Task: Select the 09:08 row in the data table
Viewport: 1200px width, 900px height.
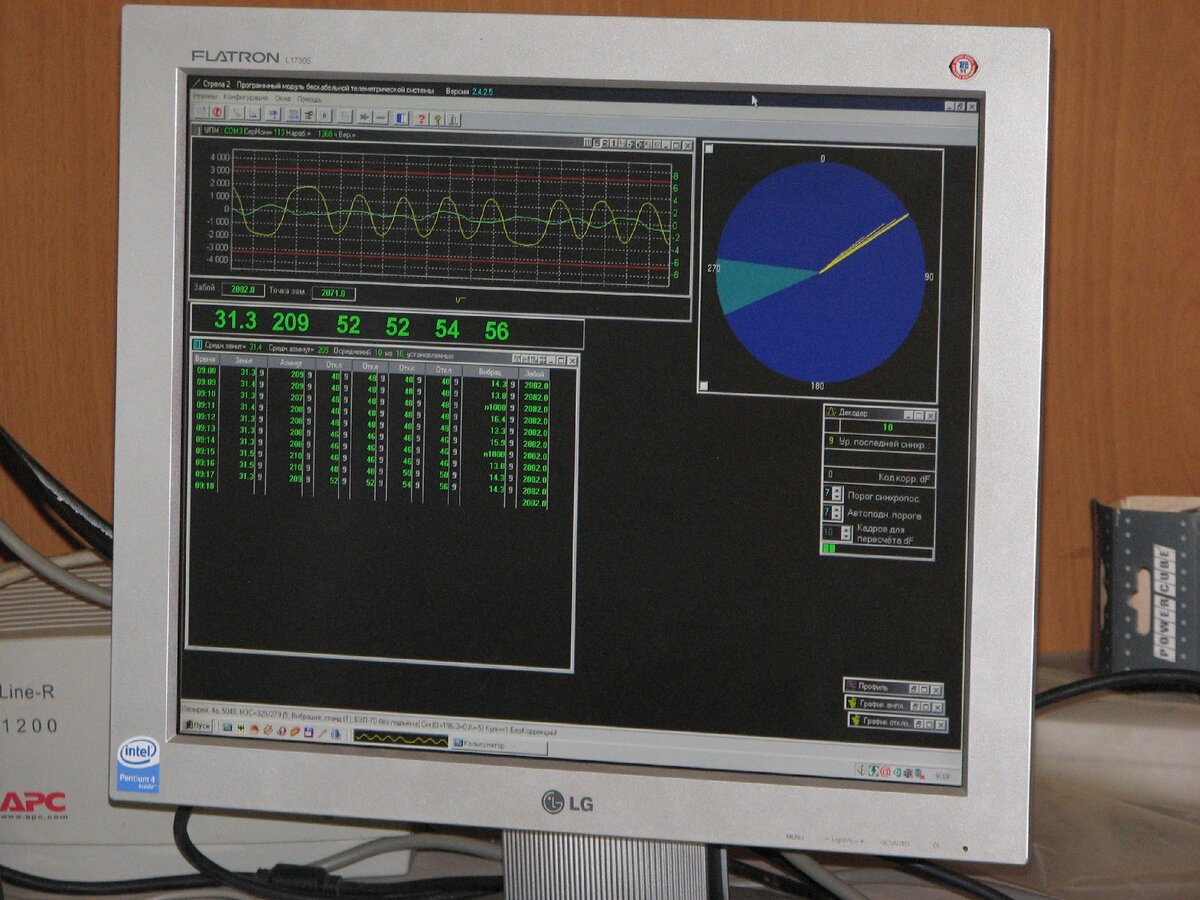Action: coord(371,378)
